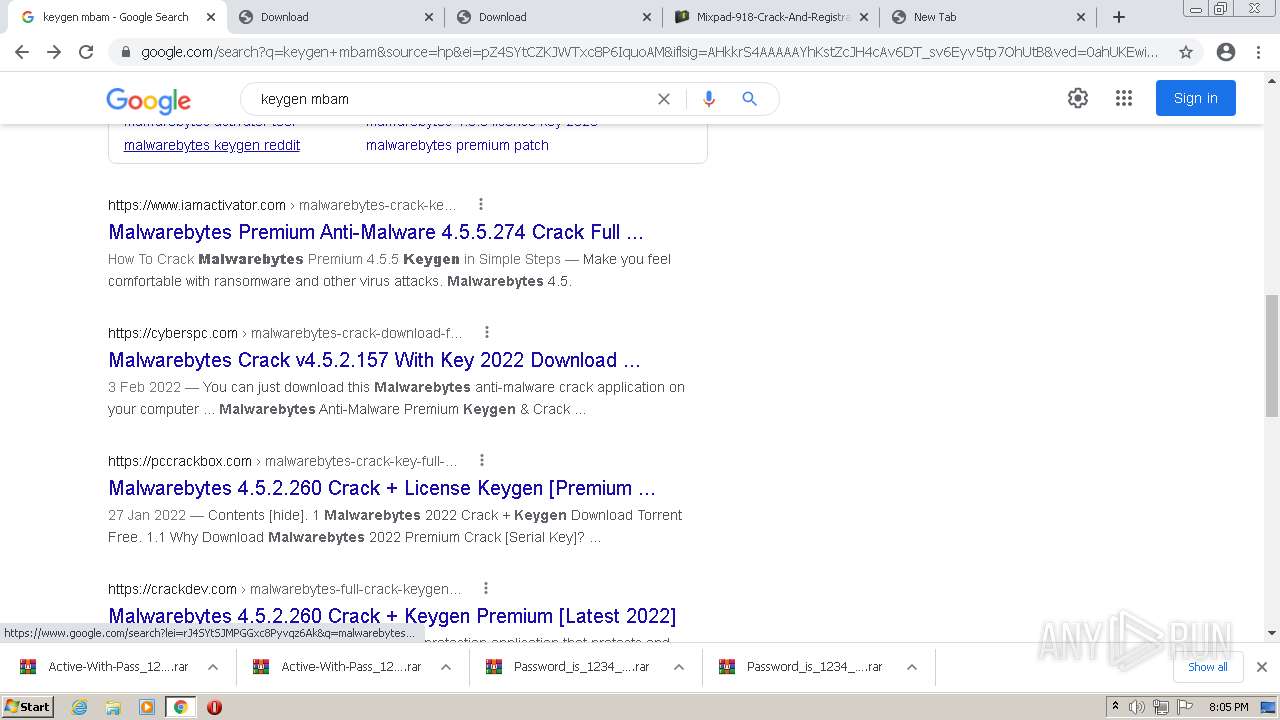
Task: Switch to the second Download tab
Action: [553, 17]
